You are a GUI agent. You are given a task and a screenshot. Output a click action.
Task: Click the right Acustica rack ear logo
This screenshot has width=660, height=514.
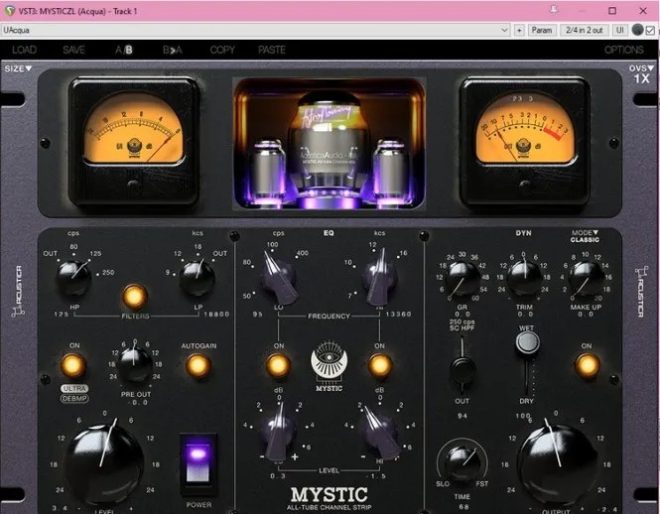640,291
